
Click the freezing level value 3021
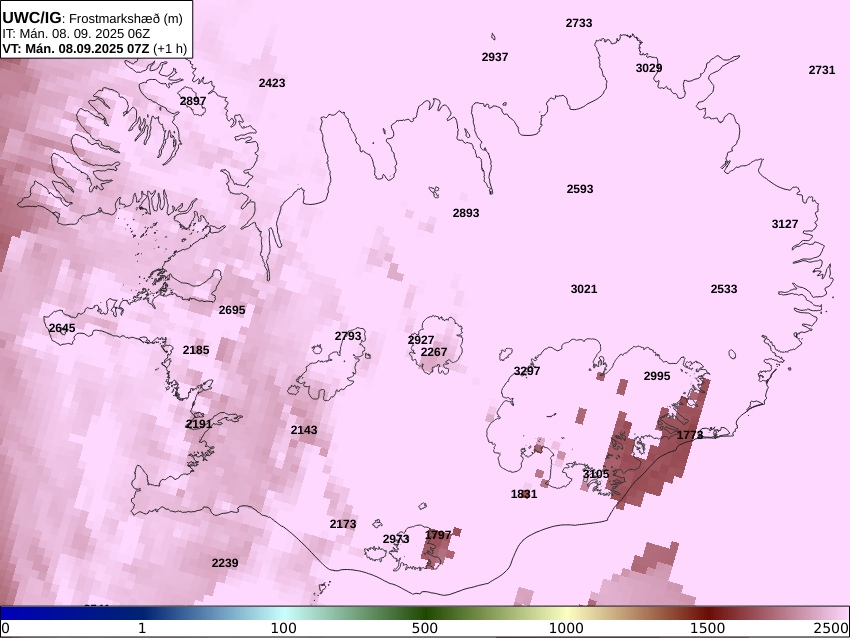[584, 289]
